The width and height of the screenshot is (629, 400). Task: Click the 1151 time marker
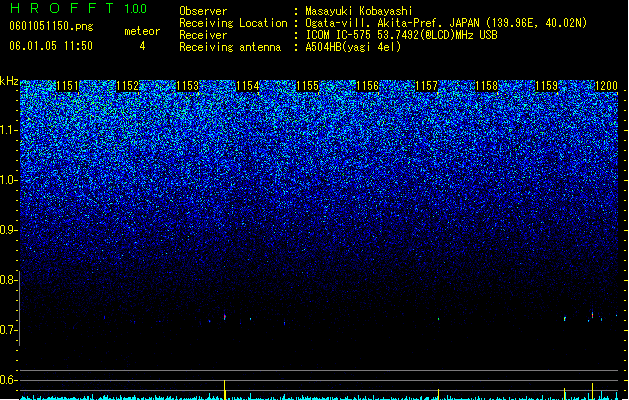(x=67, y=86)
